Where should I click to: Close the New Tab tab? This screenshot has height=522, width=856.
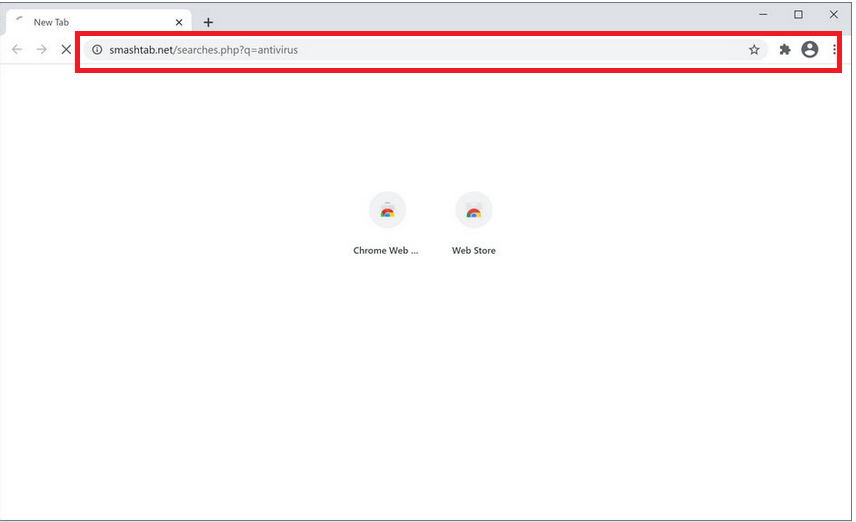179,22
